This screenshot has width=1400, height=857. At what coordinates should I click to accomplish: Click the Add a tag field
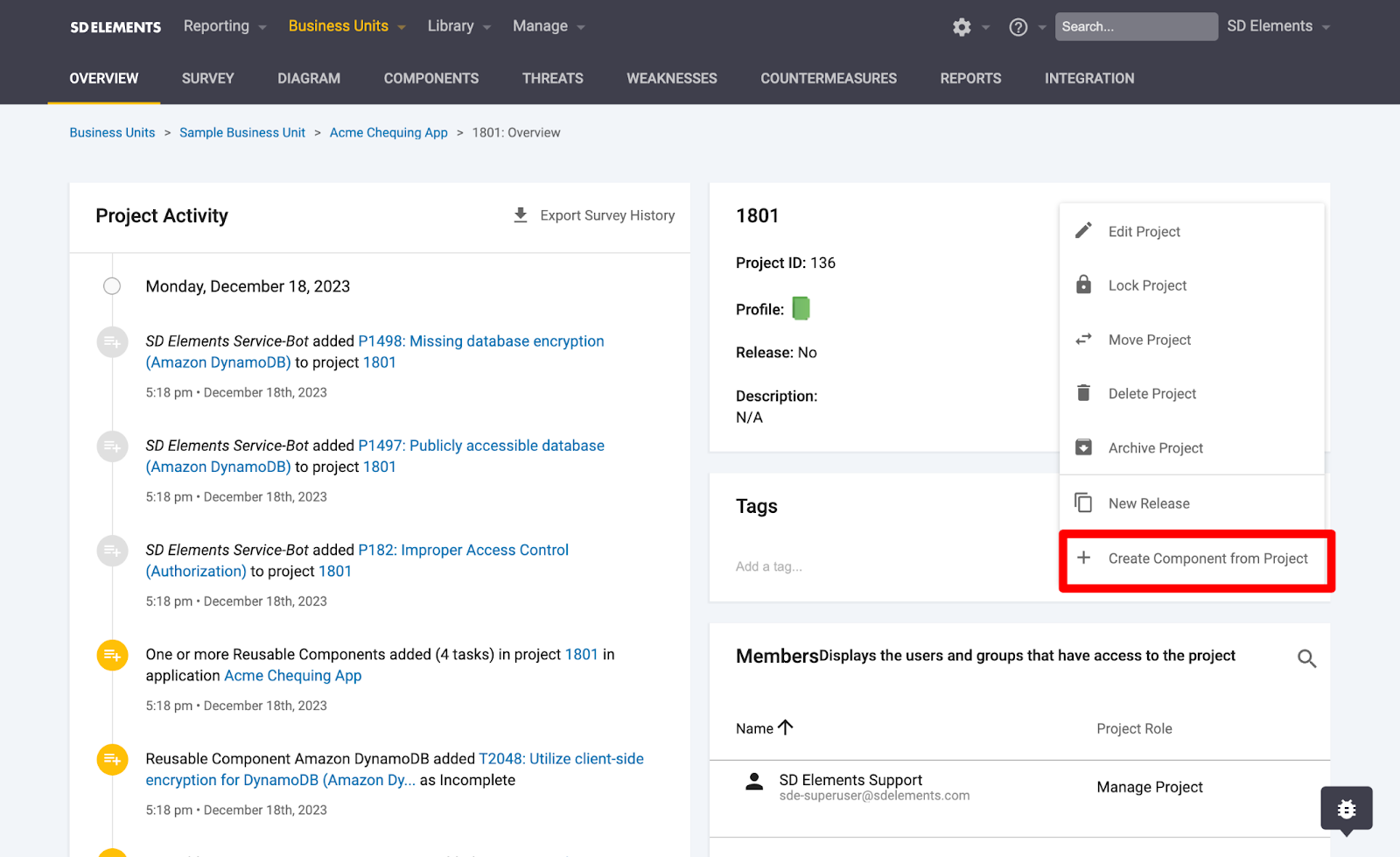[769, 566]
